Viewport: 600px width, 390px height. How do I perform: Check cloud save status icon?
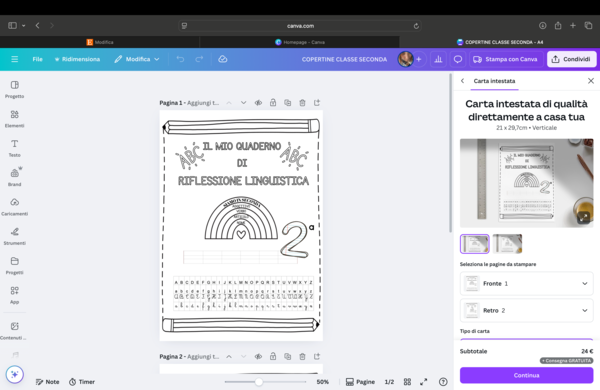coord(223,59)
